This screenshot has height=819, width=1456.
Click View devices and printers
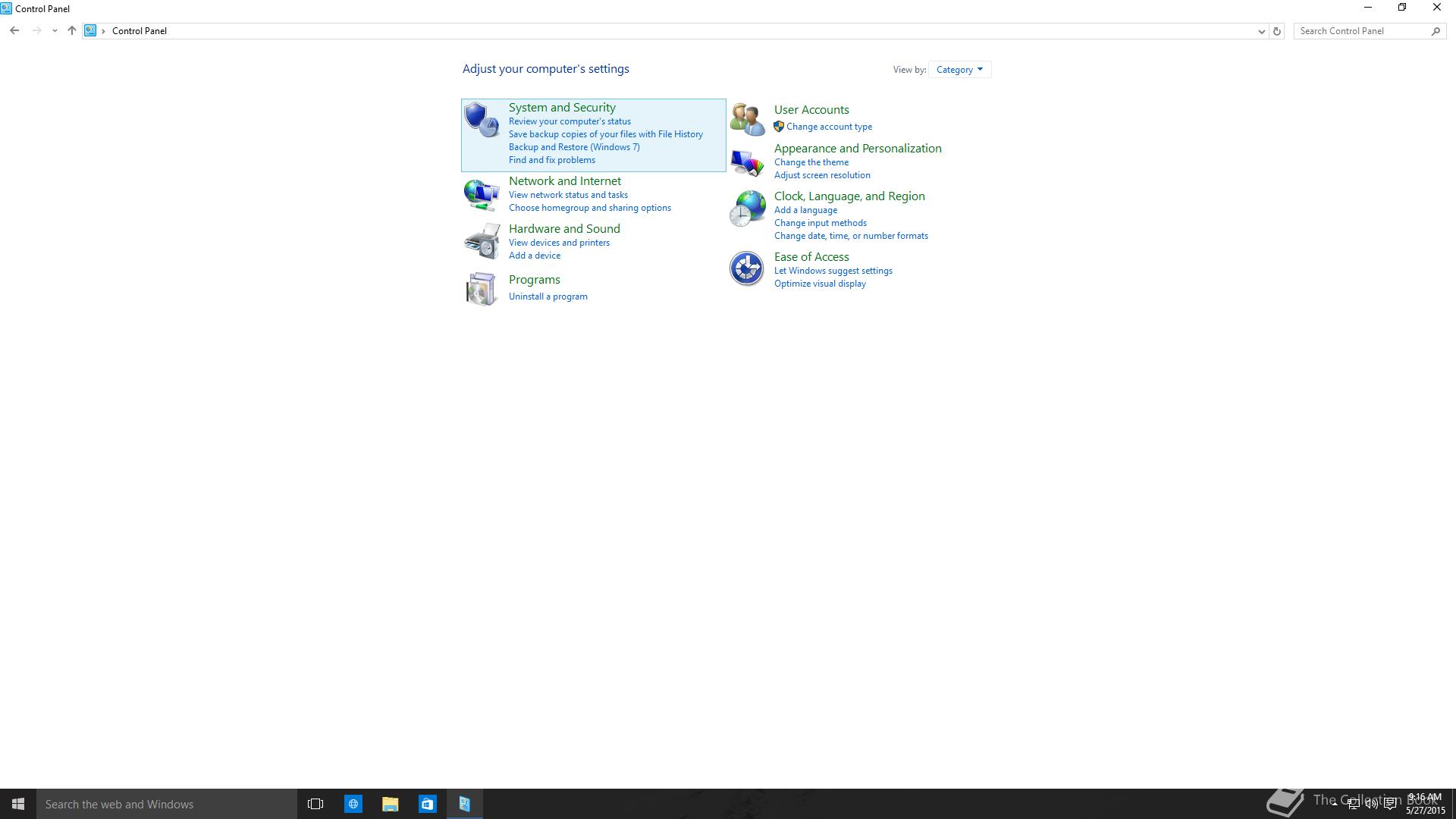(559, 243)
